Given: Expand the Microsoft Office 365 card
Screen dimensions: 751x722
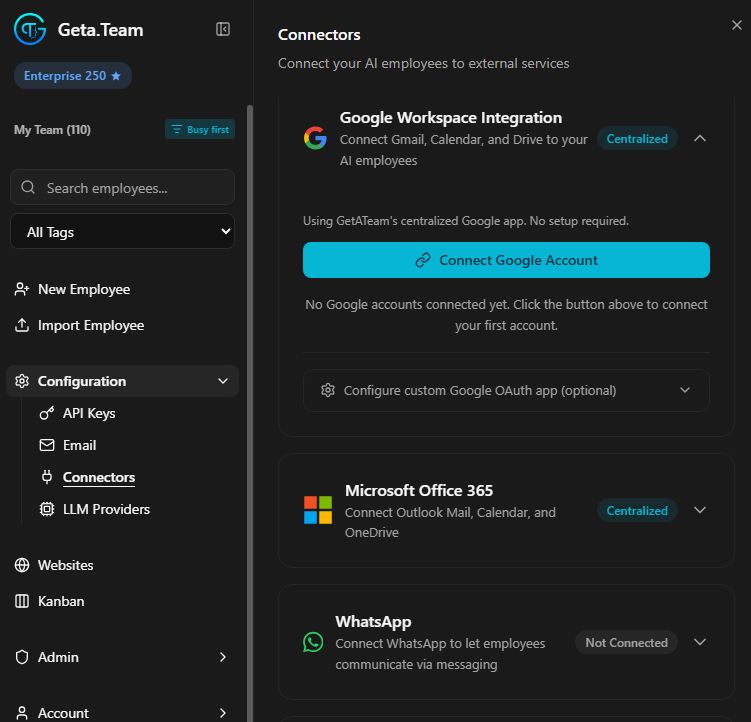Looking at the screenshot, I should 700,510.
